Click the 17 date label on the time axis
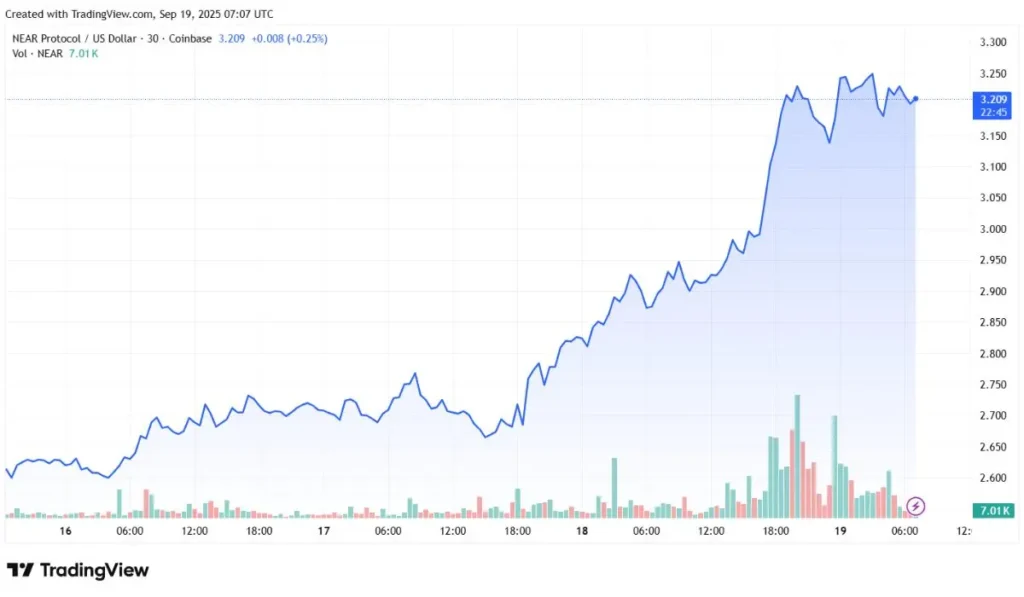The width and height of the screenshot is (1024, 597). tap(323, 531)
